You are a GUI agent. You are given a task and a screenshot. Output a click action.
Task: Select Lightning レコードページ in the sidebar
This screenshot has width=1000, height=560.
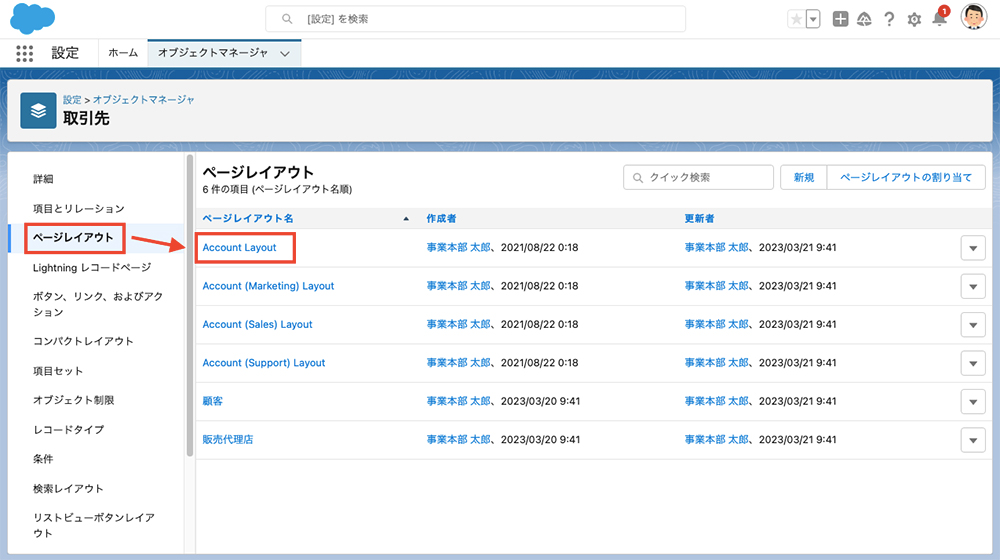pos(92,267)
